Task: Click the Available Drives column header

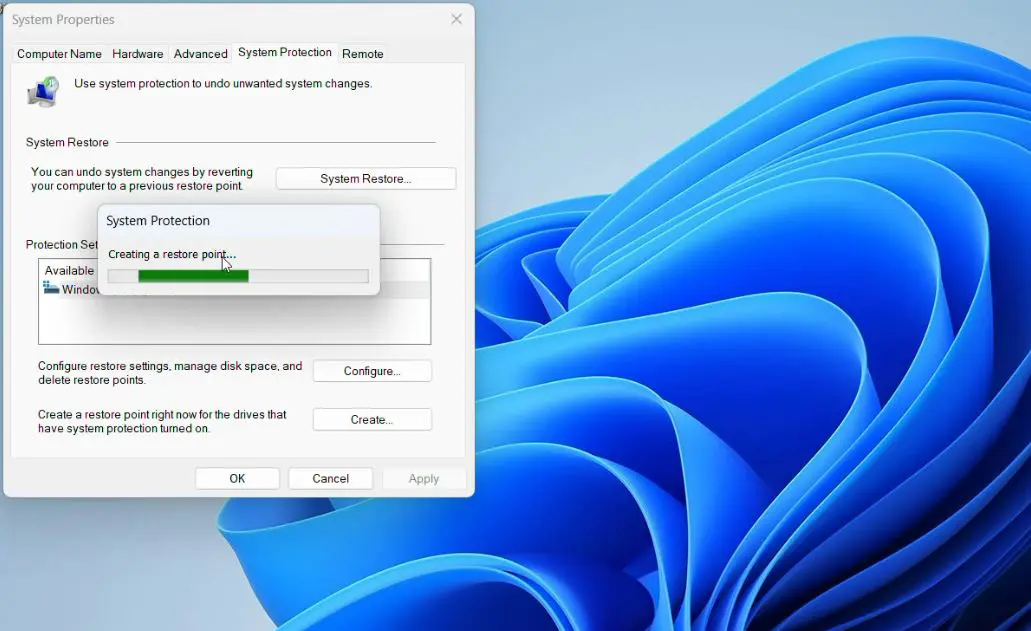Action: click(x=69, y=270)
